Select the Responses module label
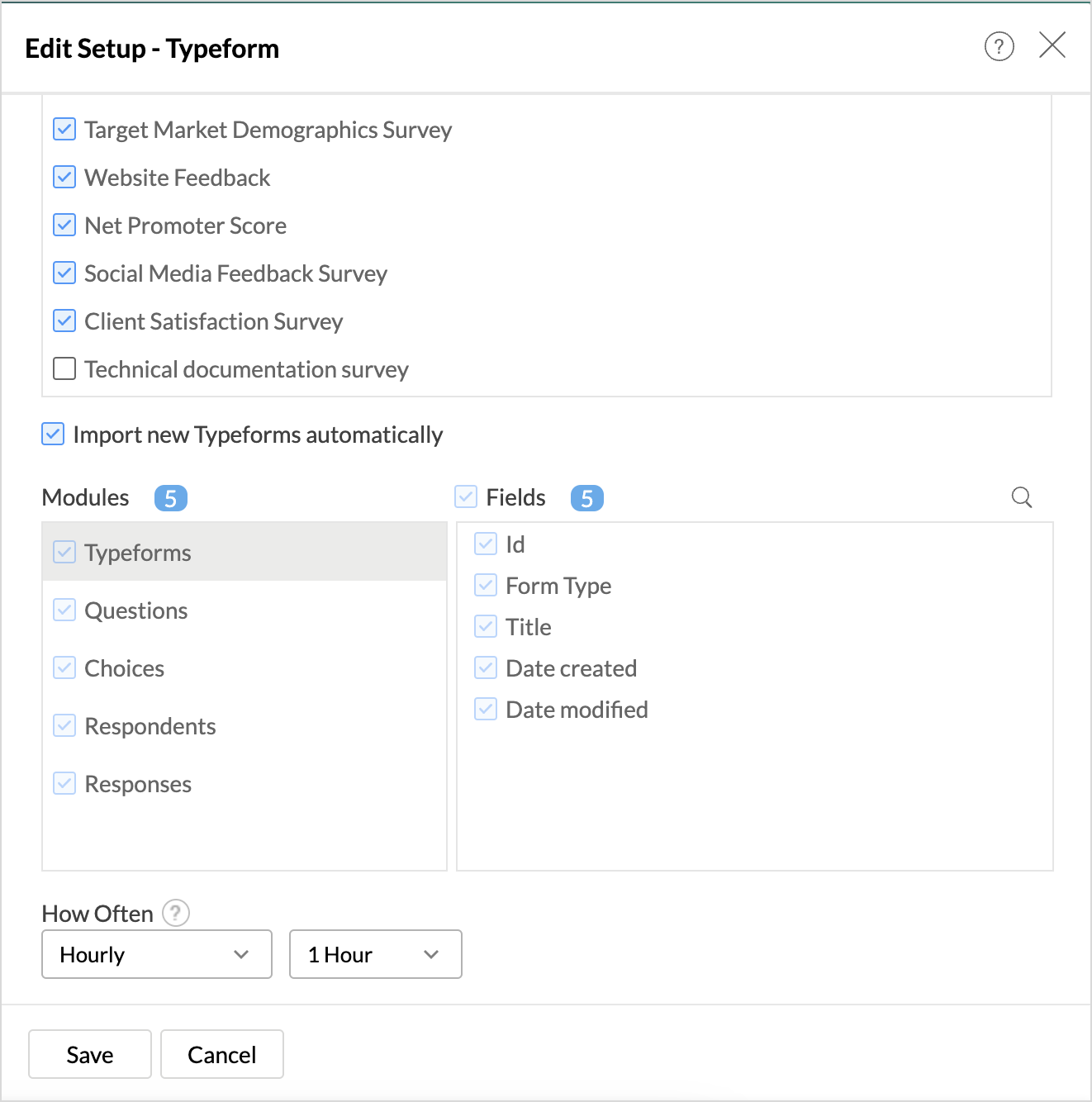Image resolution: width=1092 pixels, height=1102 pixels. click(138, 784)
